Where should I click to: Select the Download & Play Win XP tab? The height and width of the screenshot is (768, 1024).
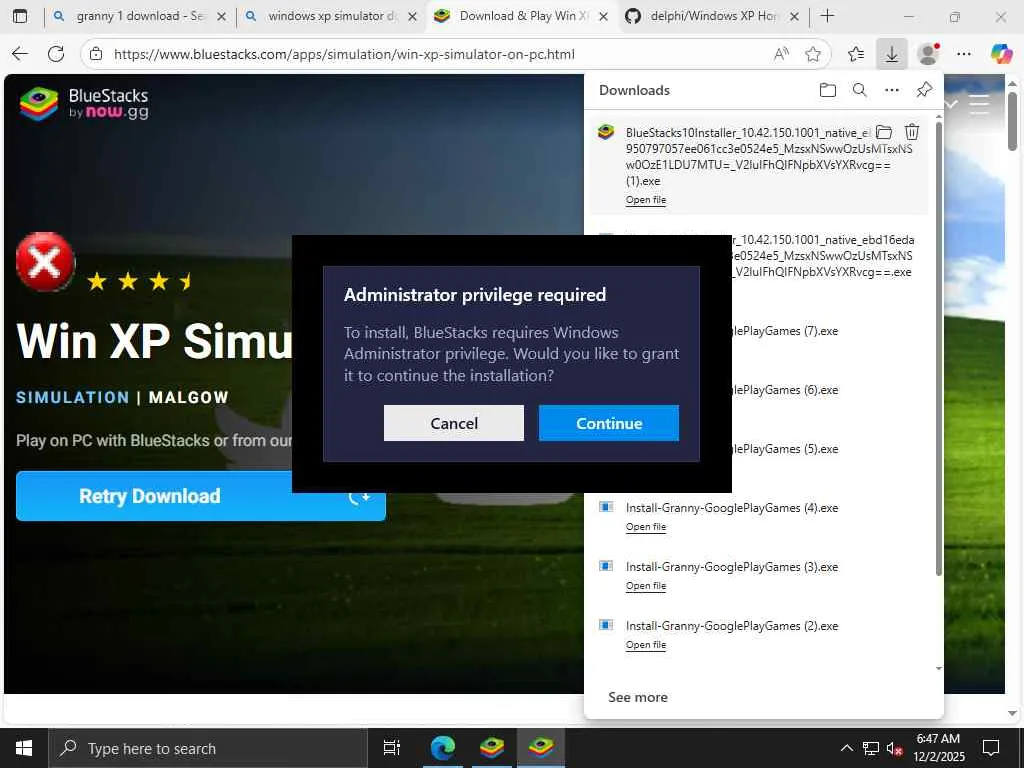522,16
